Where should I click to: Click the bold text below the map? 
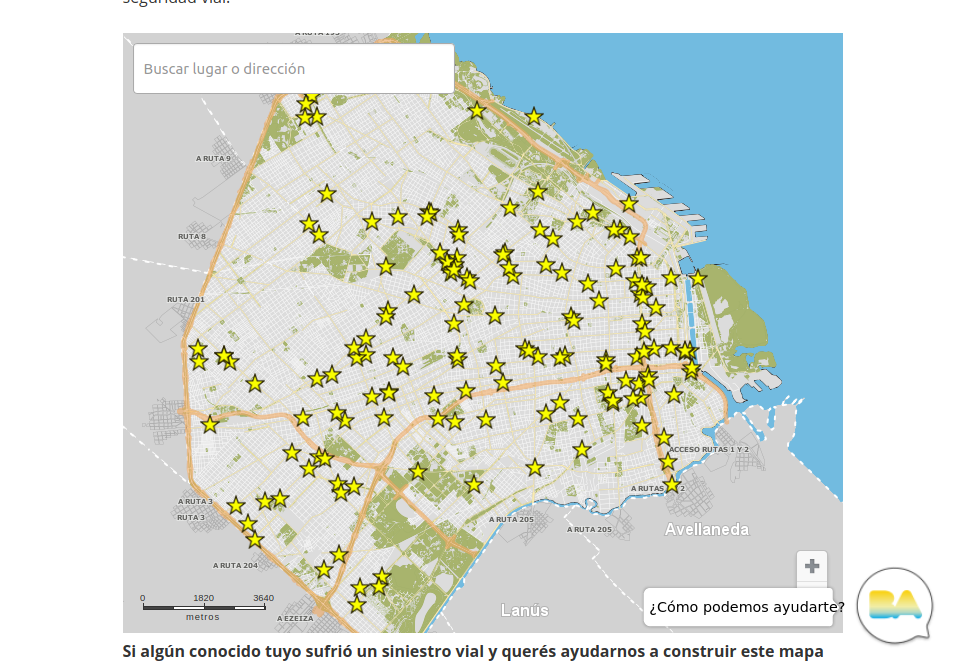click(472, 651)
